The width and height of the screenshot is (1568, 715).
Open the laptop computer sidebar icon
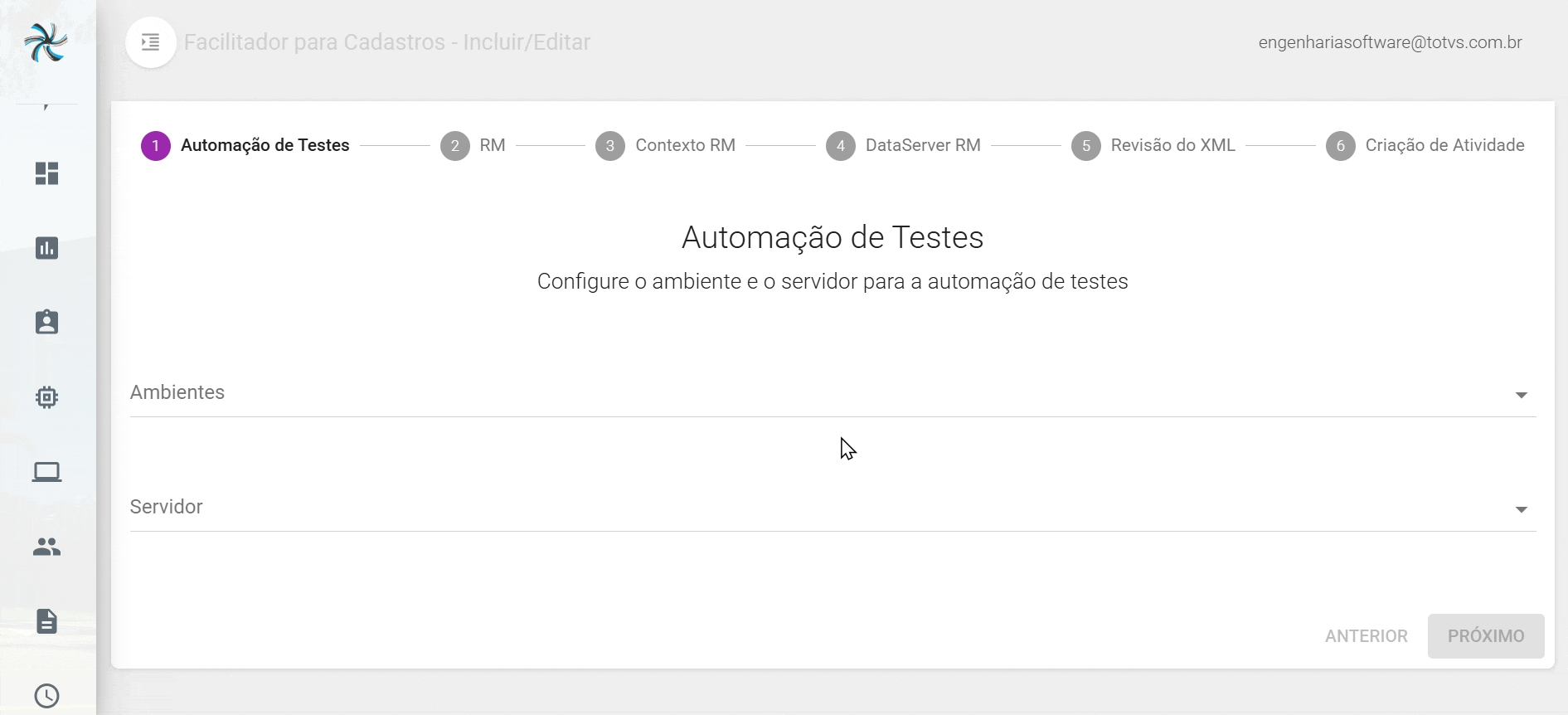coord(46,472)
